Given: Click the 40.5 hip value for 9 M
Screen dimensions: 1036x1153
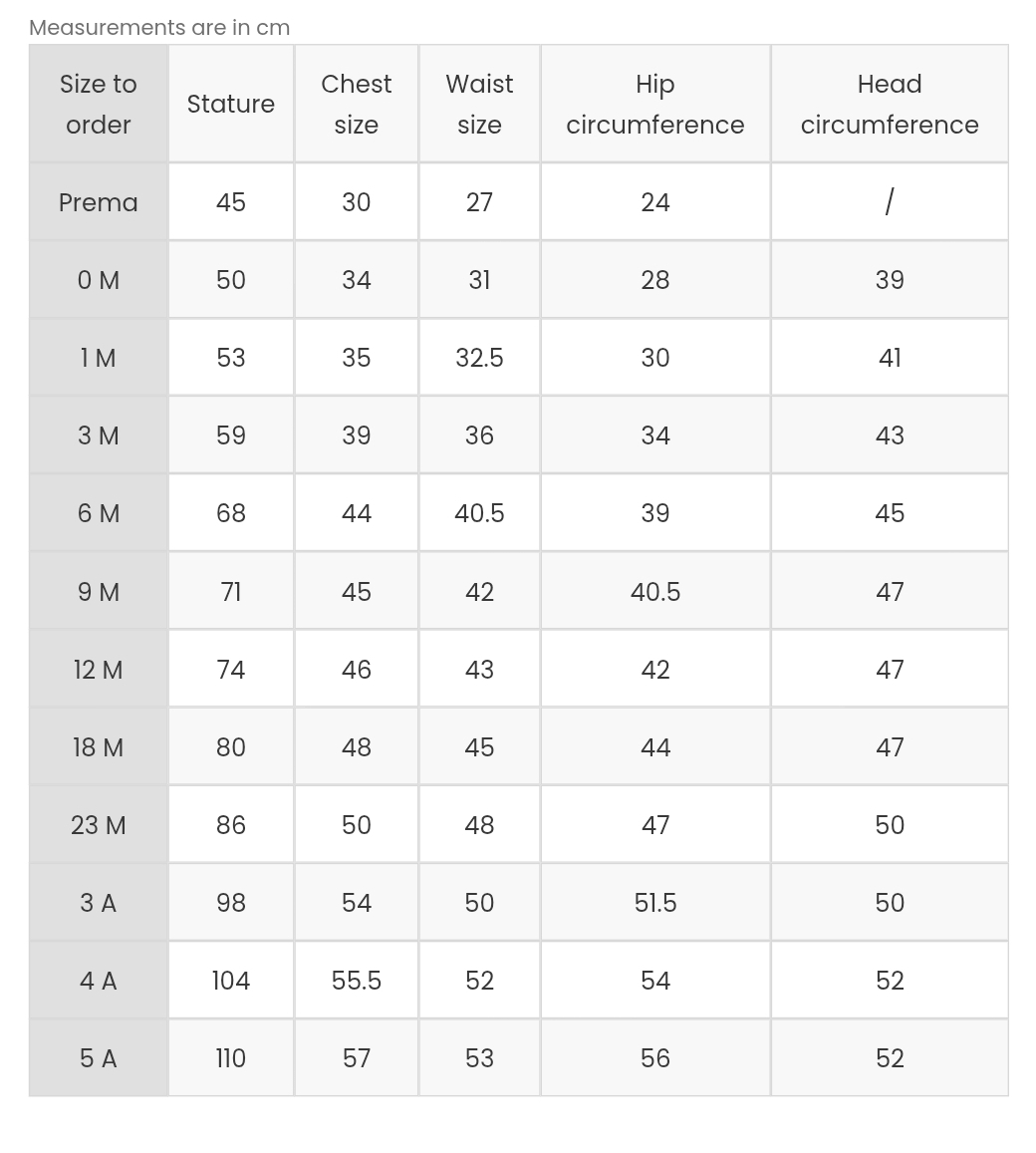Looking at the screenshot, I should (655, 592).
